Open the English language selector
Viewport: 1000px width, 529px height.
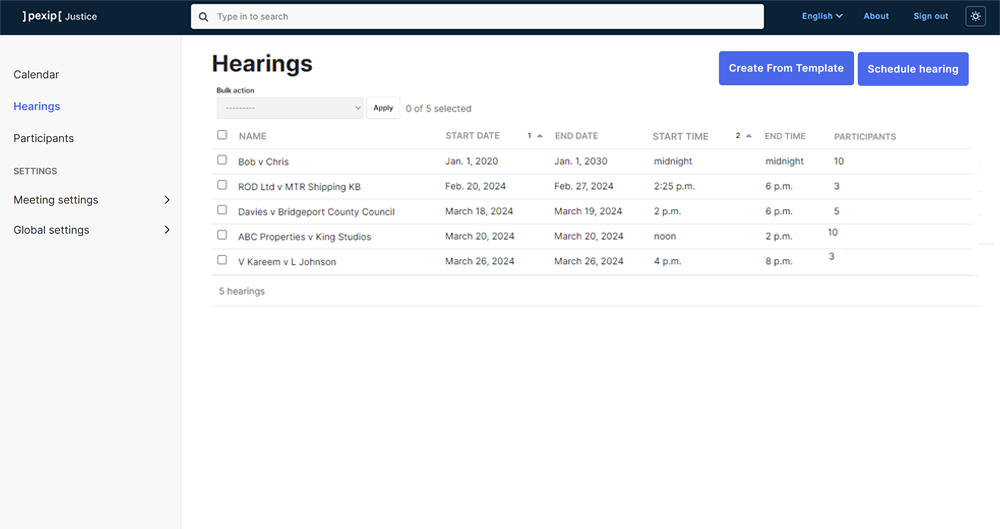(822, 16)
